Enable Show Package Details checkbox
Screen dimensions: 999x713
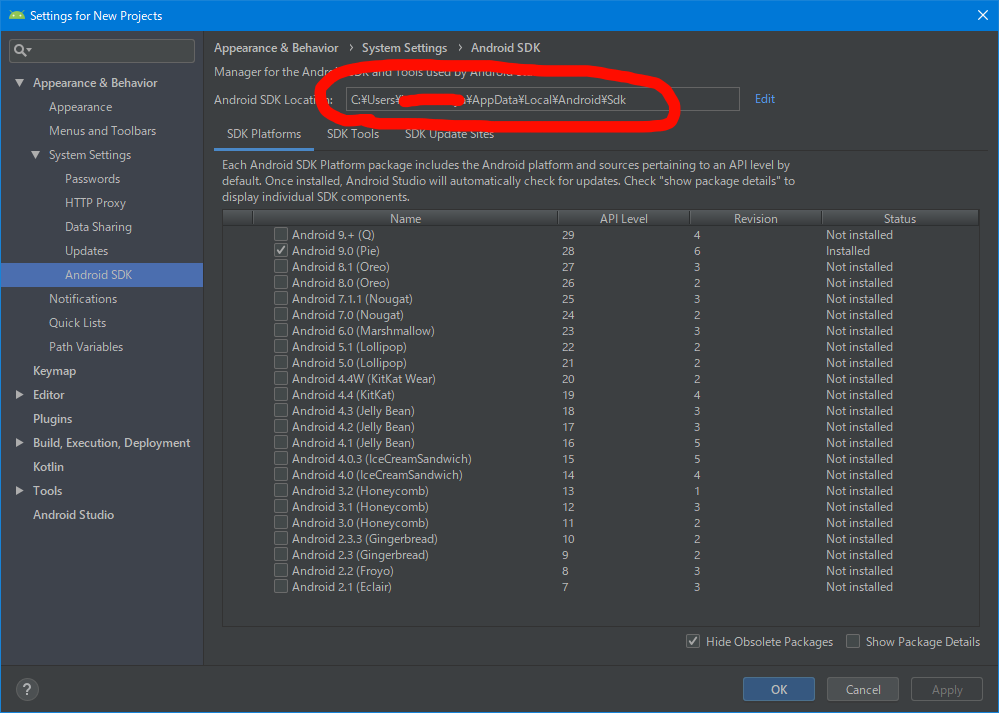(853, 641)
